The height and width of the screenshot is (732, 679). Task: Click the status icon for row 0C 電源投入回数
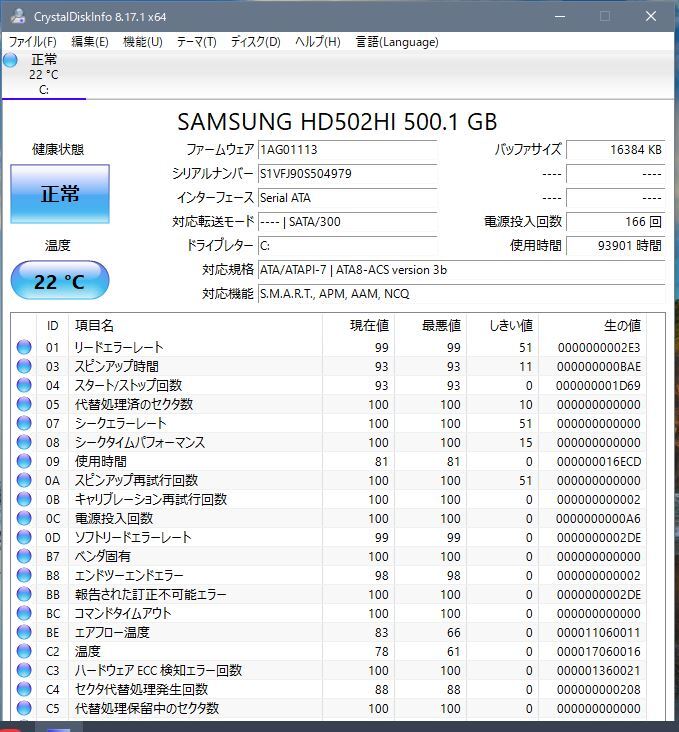pyautogui.click(x=24, y=518)
